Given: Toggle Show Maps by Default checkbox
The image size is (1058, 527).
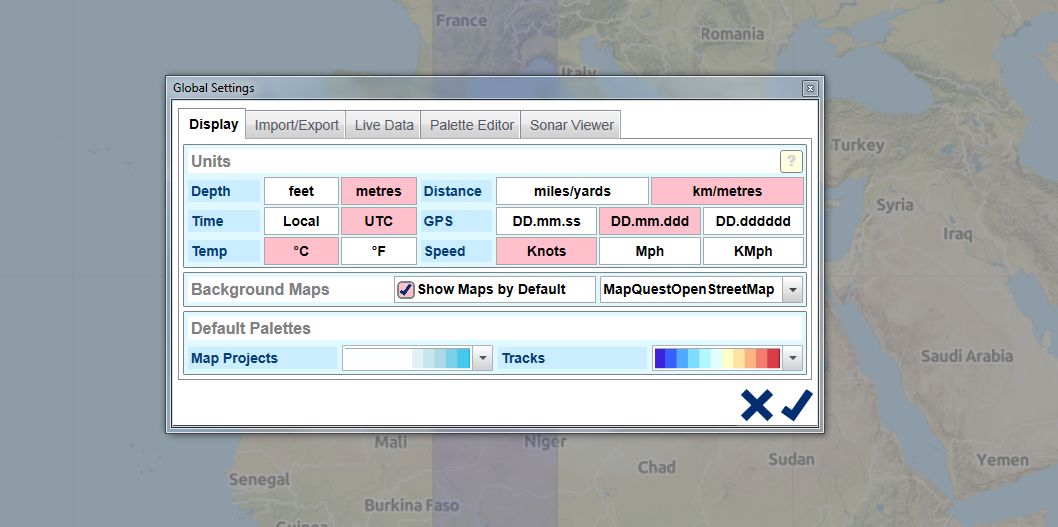Looking at the screenshot, I should (406, 290).
